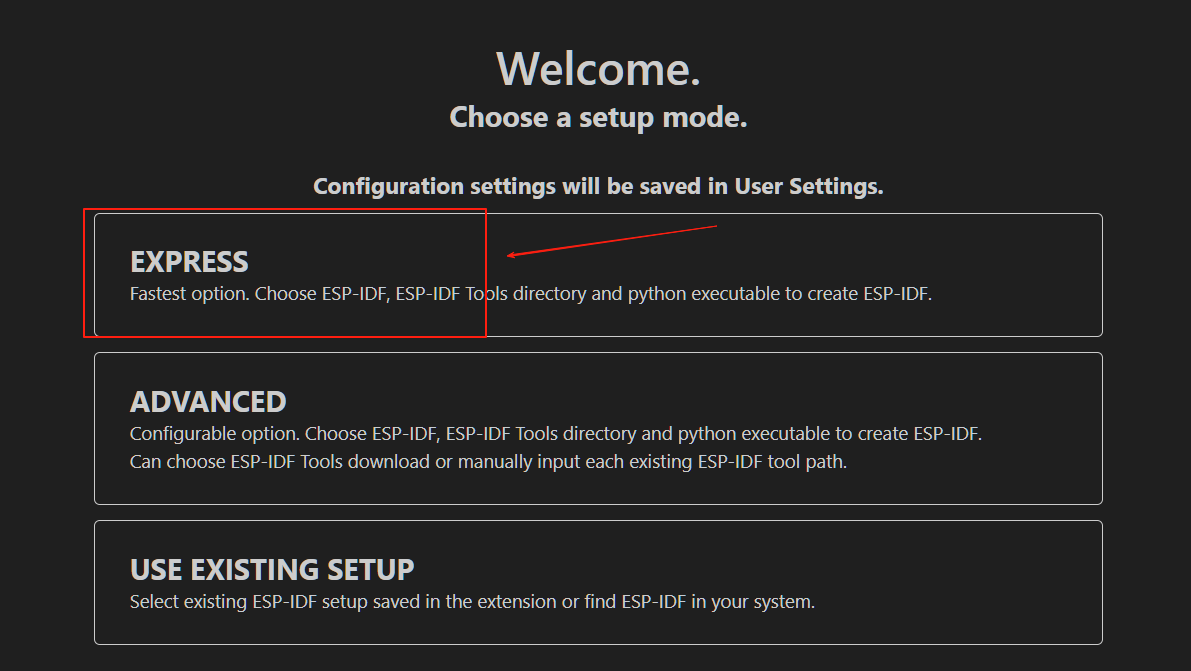Click the USE EXISTING SETUP heading
The height and width of the screenshot is (671, 1191).
point(272,570)
